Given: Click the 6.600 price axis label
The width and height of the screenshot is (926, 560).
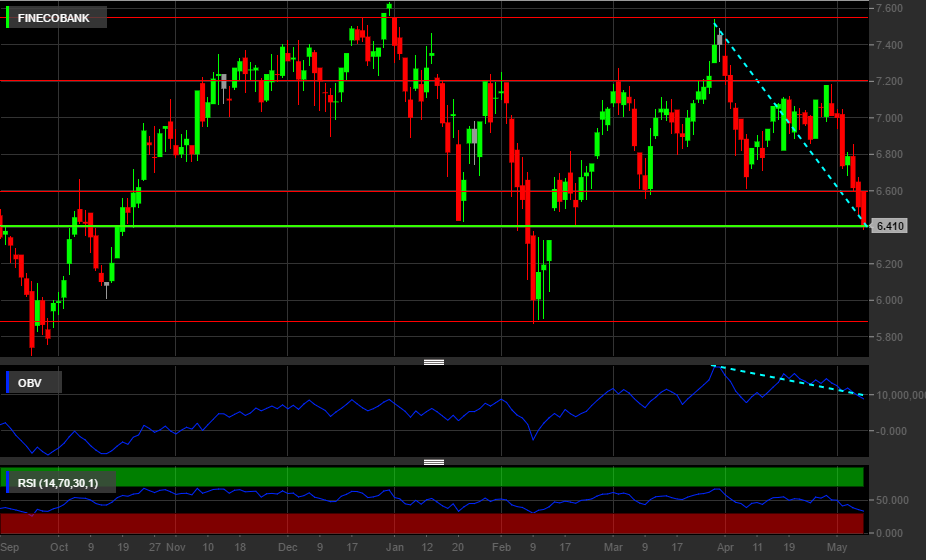Looking at the screenshot, I should 889,191.
